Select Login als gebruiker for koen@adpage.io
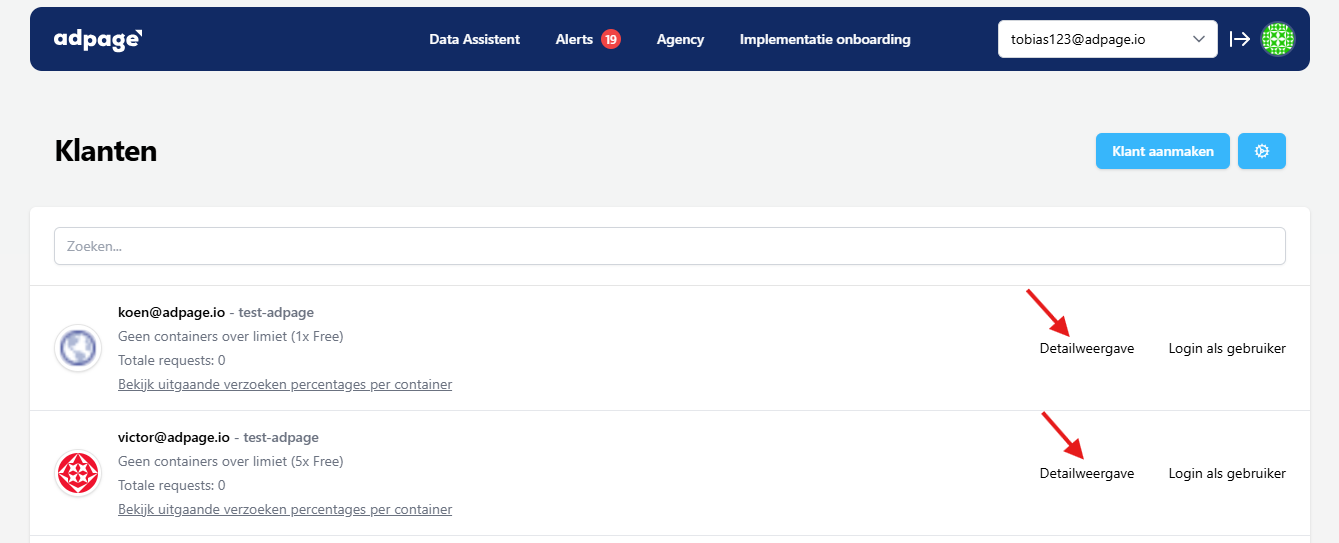 [1226, 349]
